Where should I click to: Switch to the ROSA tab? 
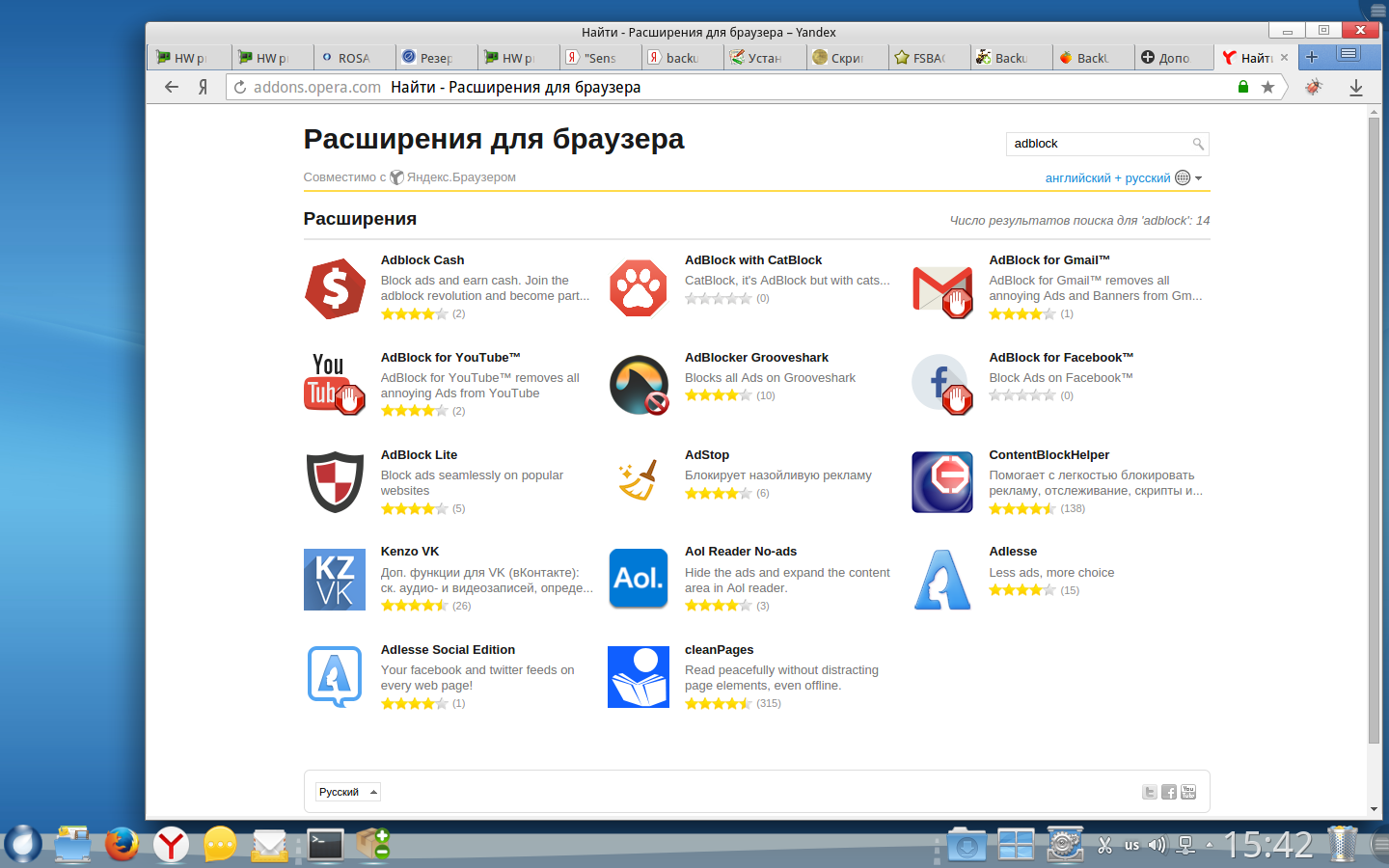click(x=354, y=58)
